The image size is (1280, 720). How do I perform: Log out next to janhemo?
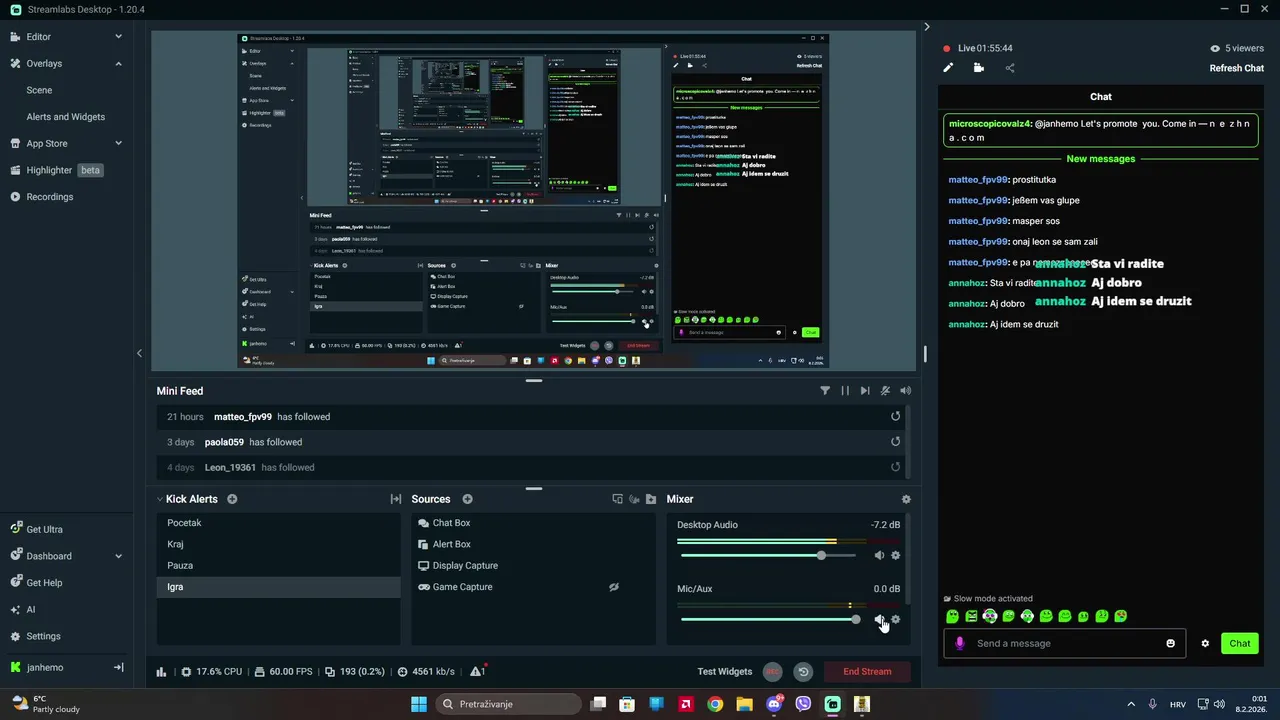pos(118,667)
